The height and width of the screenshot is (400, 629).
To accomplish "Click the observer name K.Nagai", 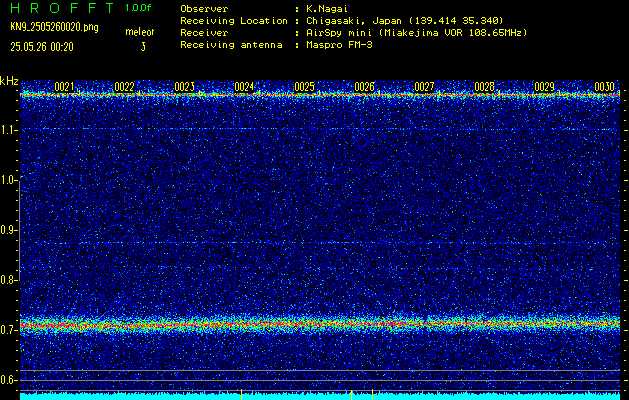I will [x=327, y=9].
